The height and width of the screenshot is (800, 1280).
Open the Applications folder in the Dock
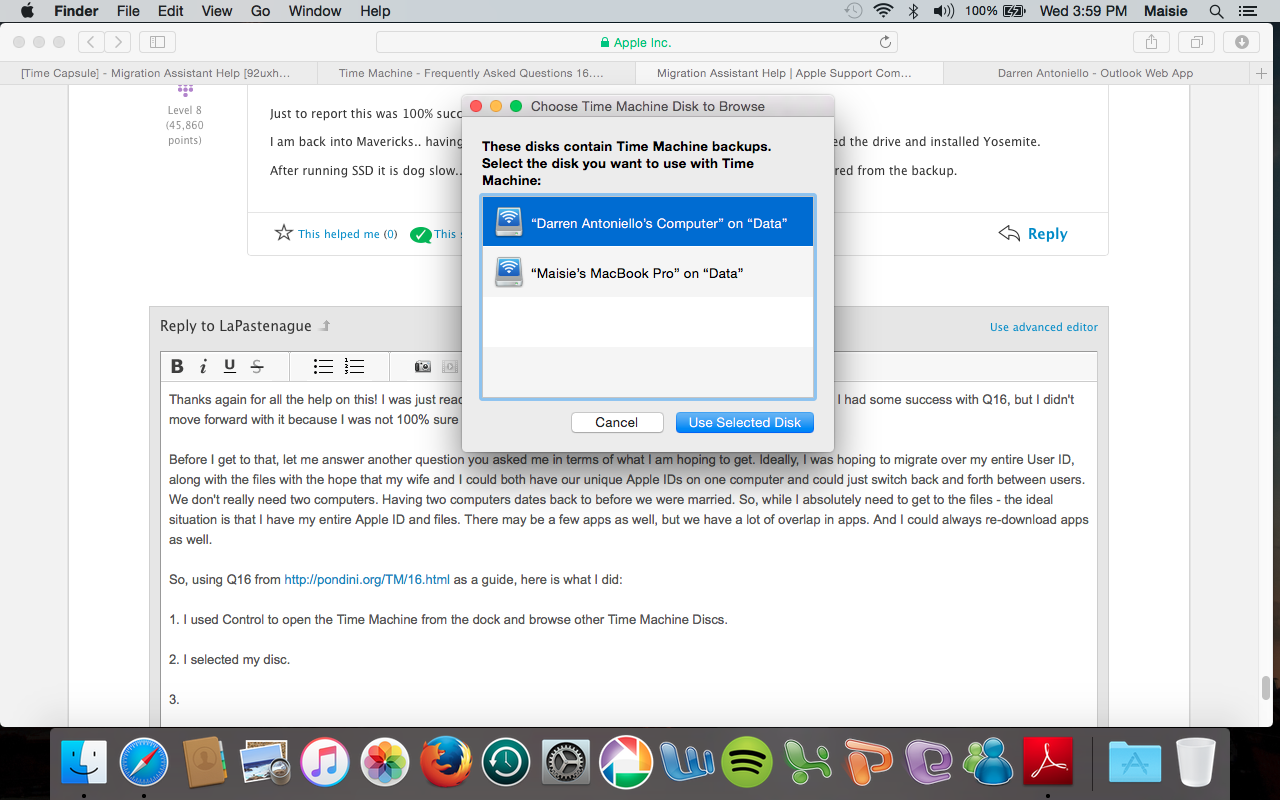pos(1135,763)
